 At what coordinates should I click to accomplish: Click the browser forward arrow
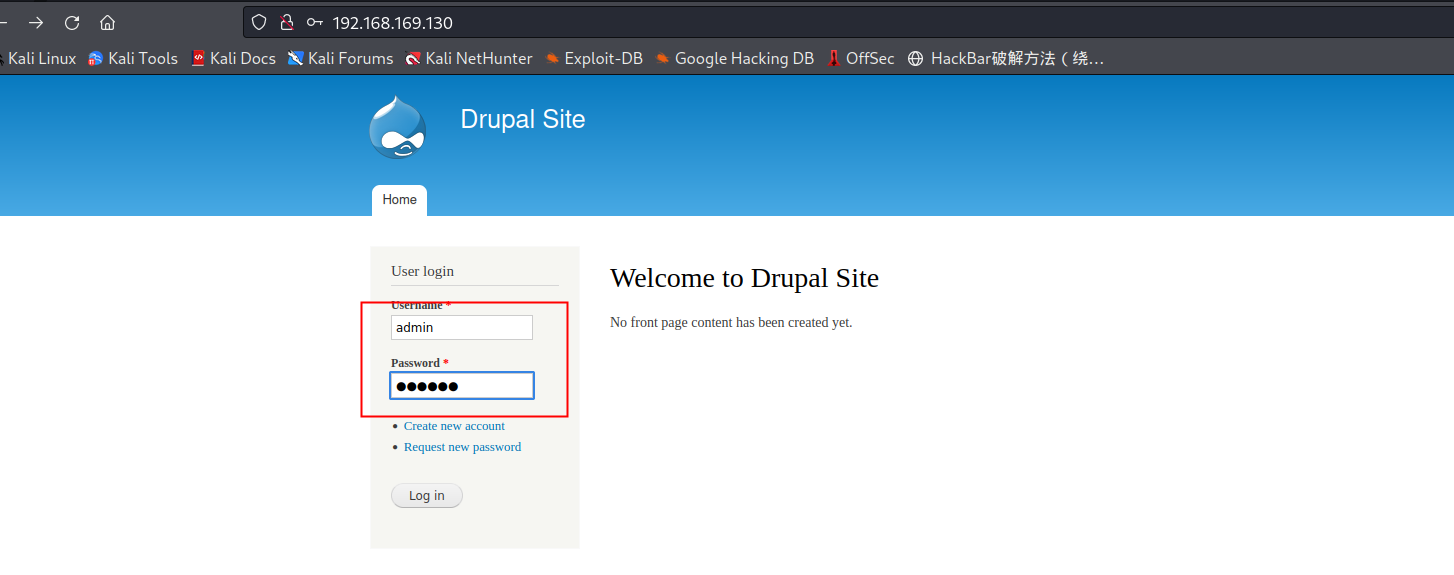[36, 22]
